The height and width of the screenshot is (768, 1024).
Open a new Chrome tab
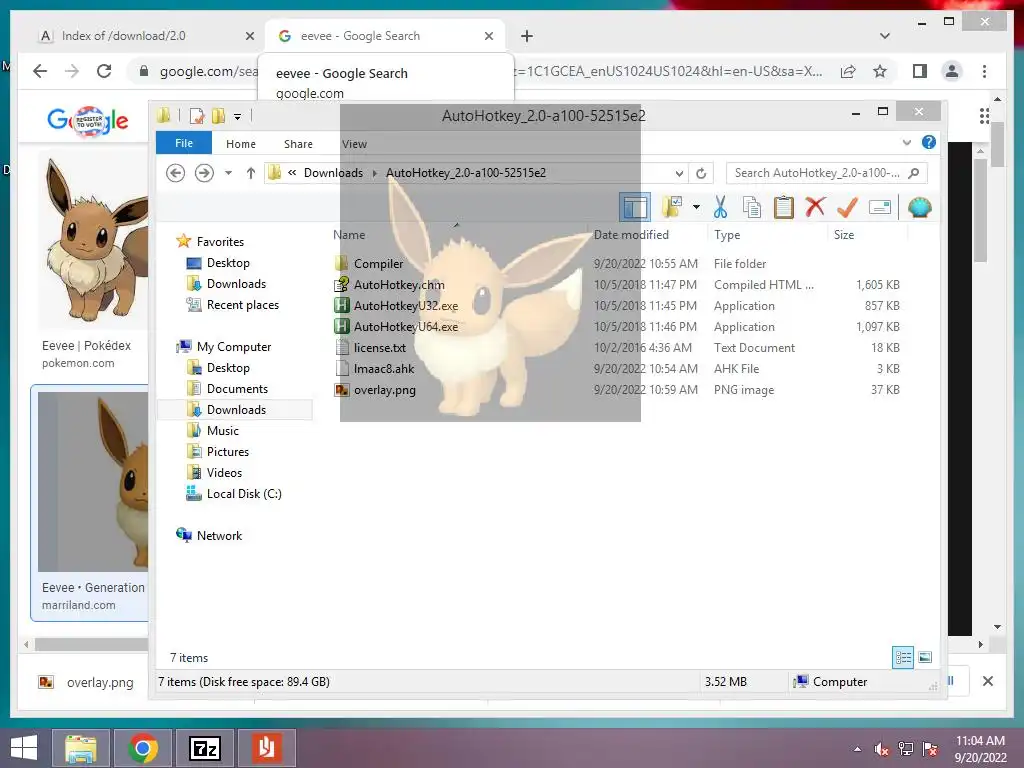coord(526,36)
